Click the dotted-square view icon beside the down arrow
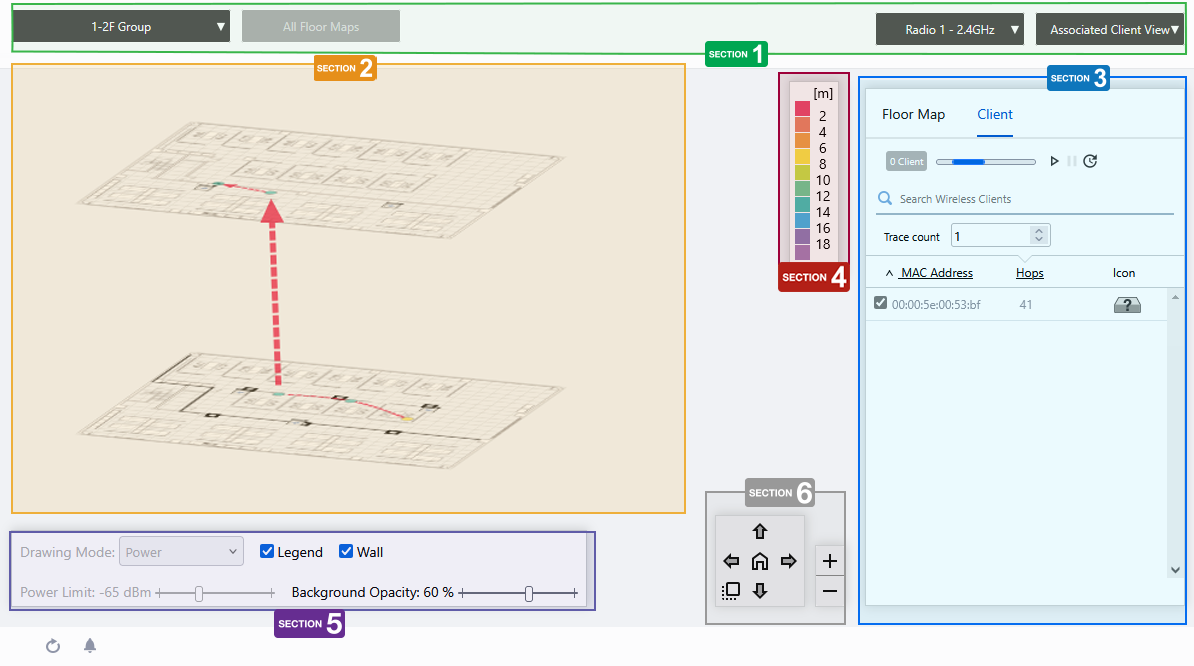This screenshot has width=1194, height=666. (731, 590)
